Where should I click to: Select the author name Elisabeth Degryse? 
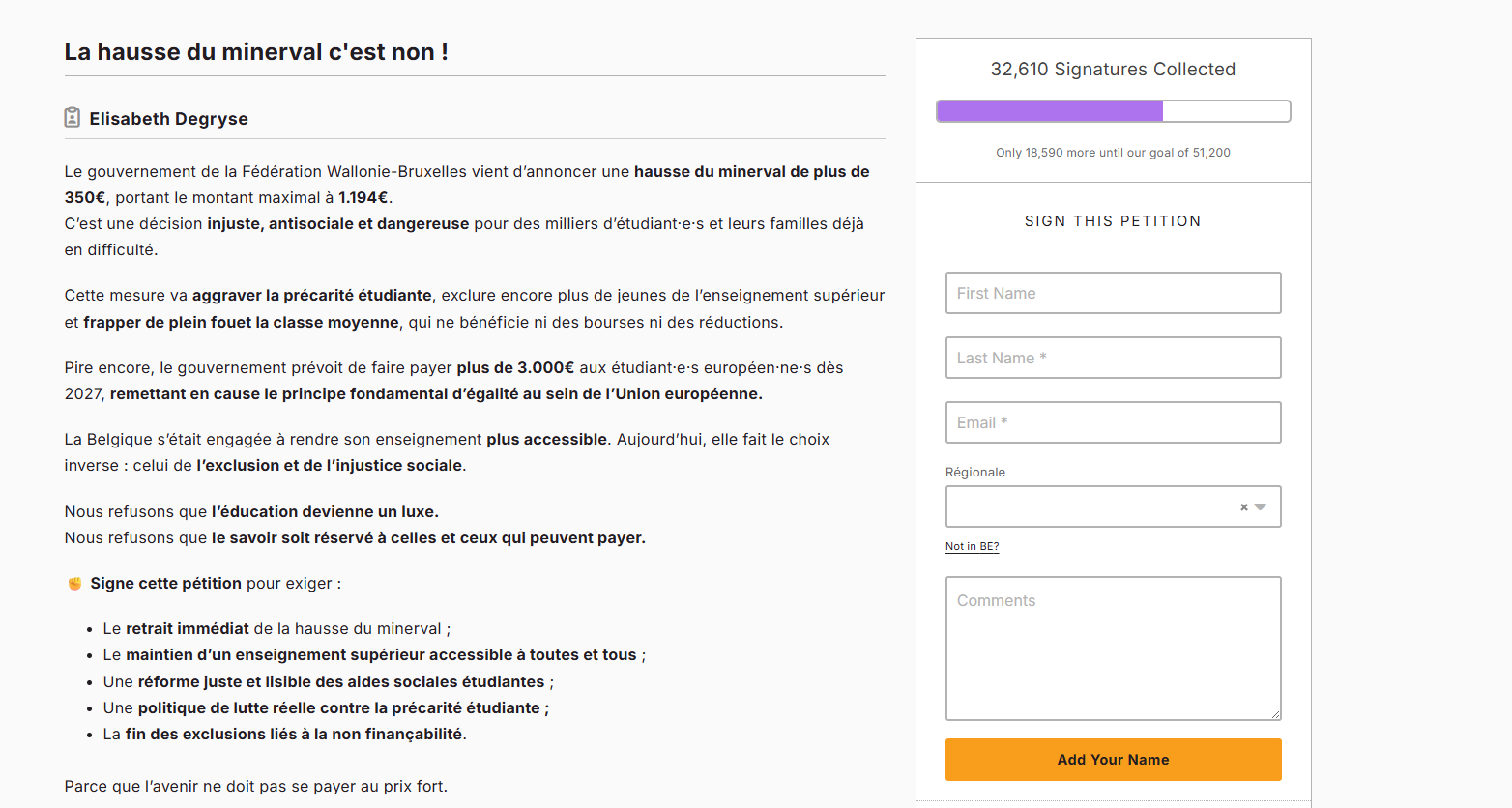coord(169,119)
